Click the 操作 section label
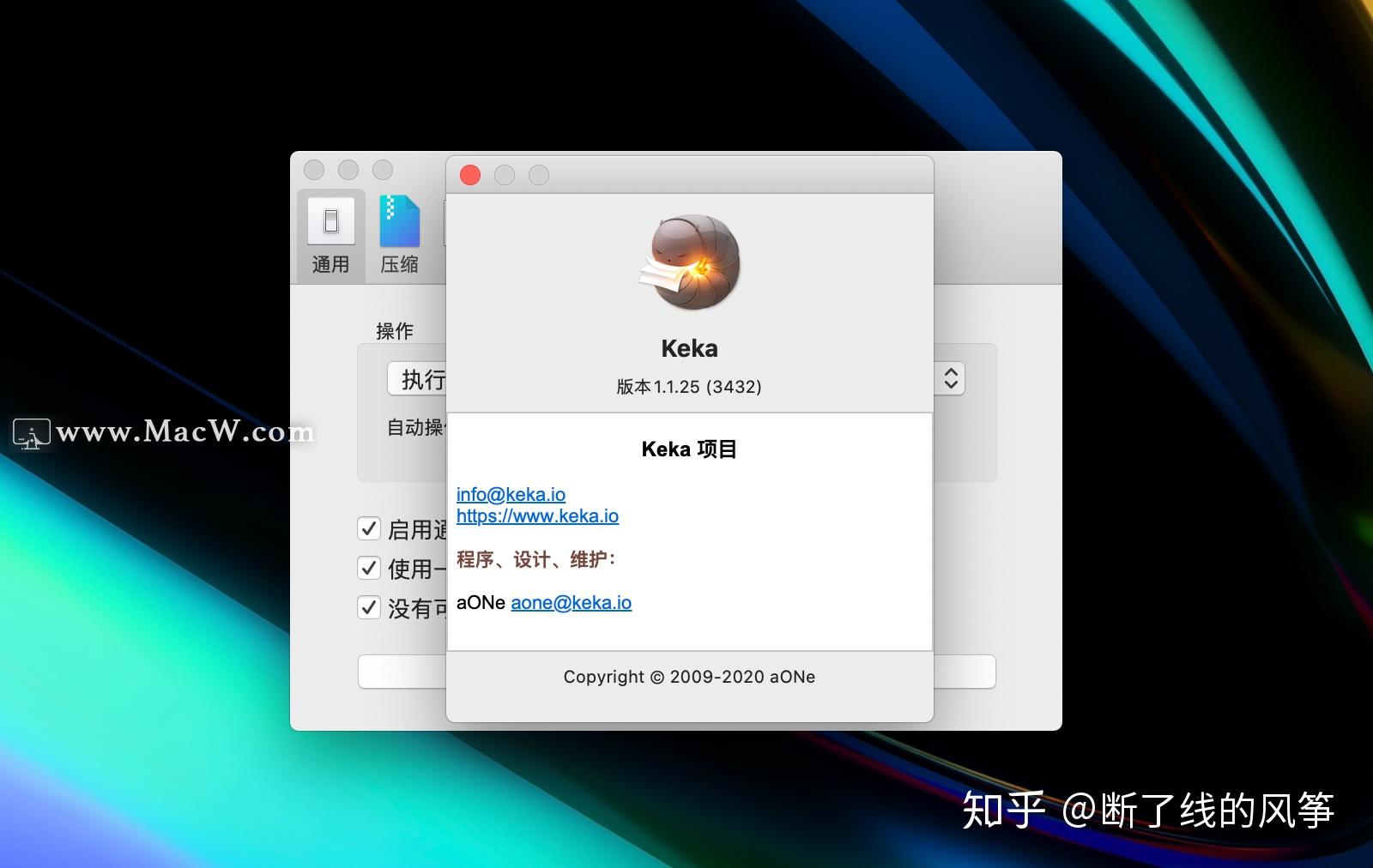Viewport: 1373px width, 868px height. click(x=395, y=331)
